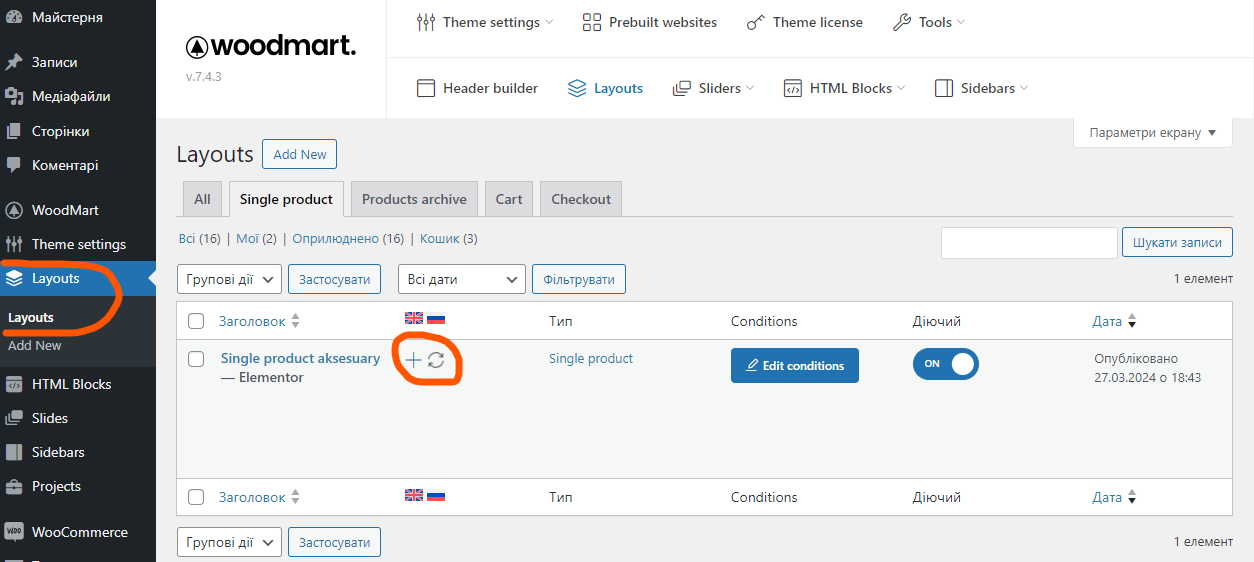Click the Edit conditions button
The width and height of the screenshot is (1254, 562).
point(795,365)
